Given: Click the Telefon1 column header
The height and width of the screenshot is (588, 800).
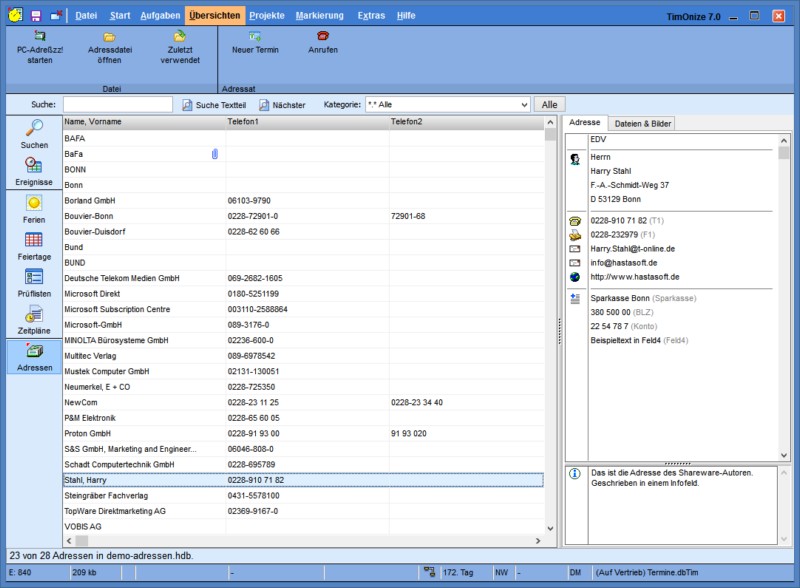Looking at the screenshot, I should pyautogui.click(x=307, y=122).
